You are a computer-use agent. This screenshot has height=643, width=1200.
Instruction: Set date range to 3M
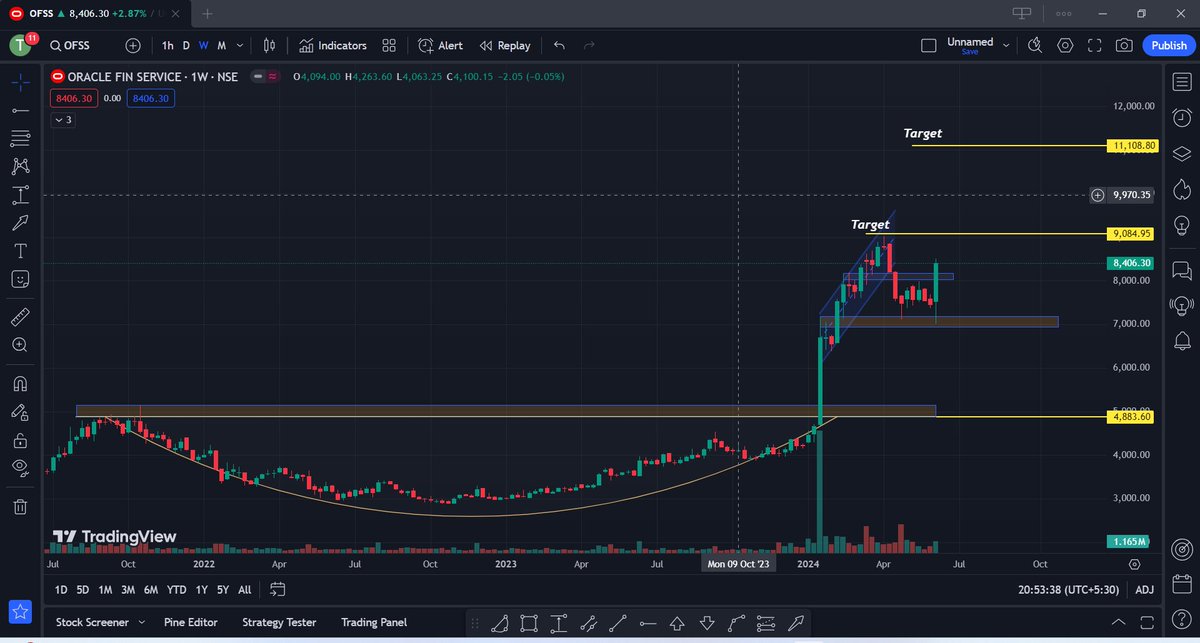pos(128,590)
